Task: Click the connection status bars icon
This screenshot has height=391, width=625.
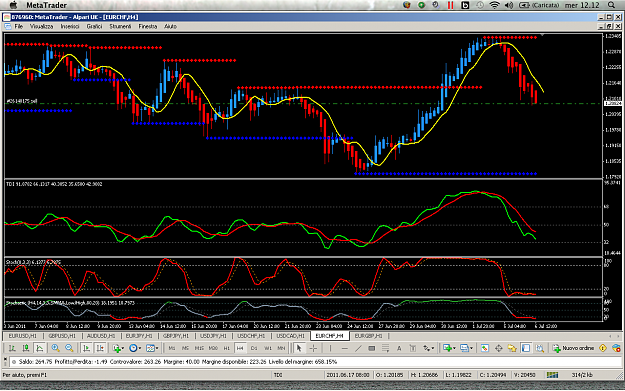Action: coord(552,375)
